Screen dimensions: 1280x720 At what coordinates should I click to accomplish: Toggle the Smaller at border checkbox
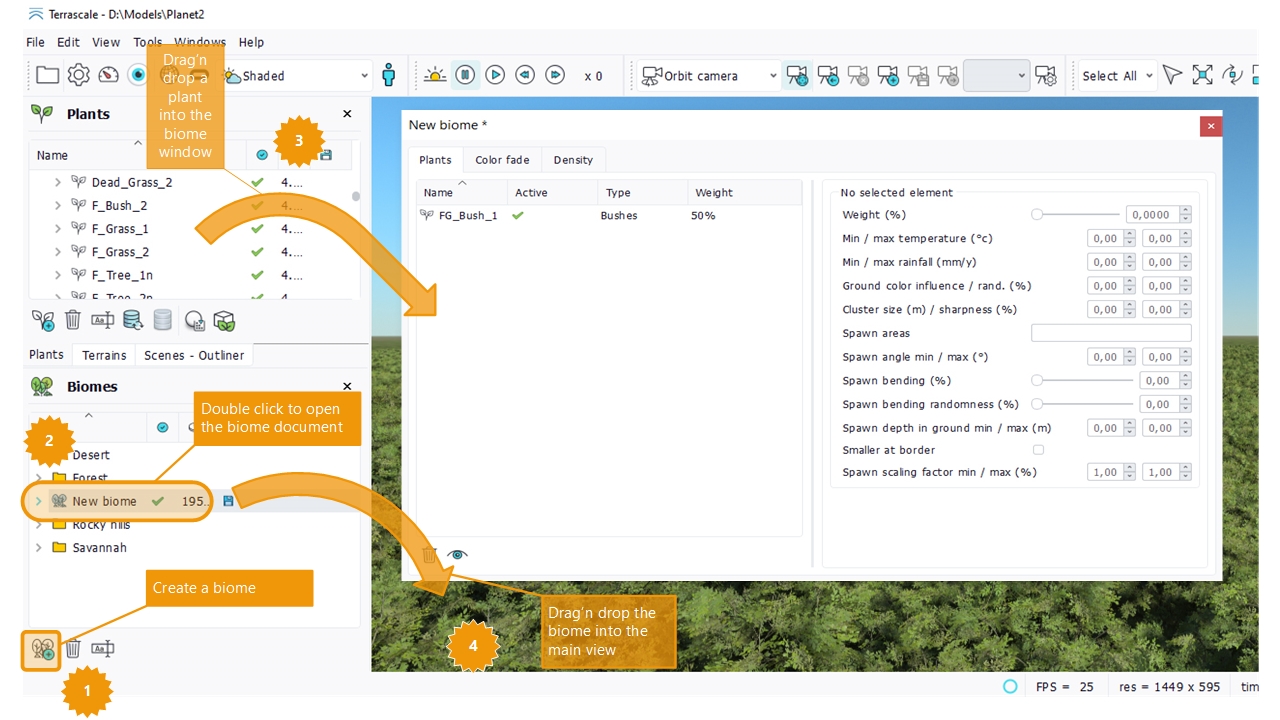pos(1038,450)
